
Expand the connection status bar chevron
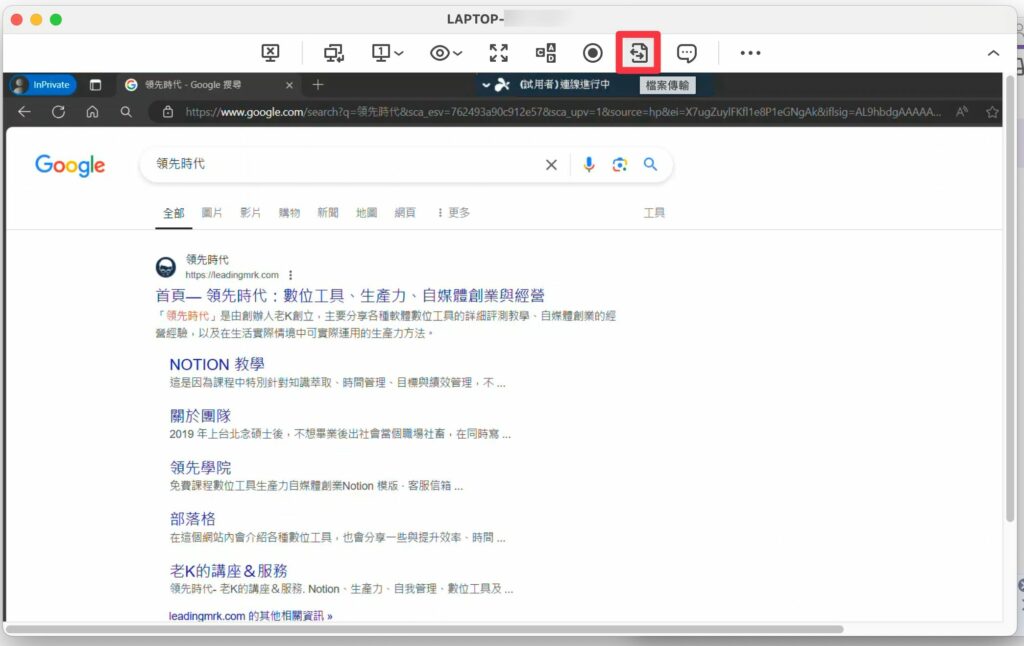pos(486,85)
